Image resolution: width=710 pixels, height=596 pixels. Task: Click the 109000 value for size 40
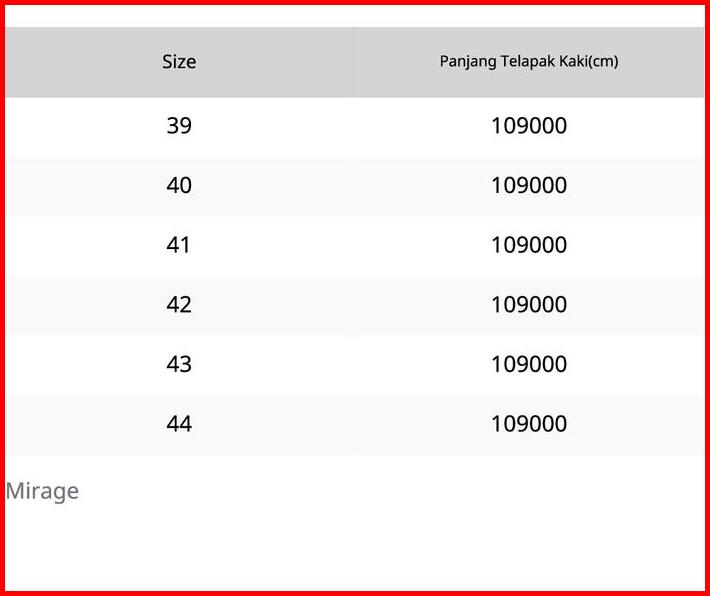pyautogui.click(x=529, y=186)
